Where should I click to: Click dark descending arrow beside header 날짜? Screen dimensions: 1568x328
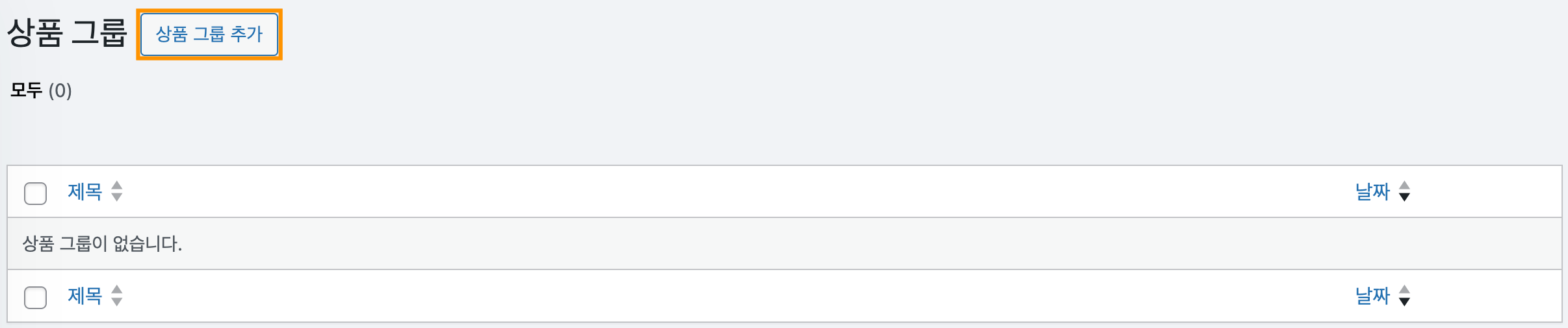click(1404, 197)
